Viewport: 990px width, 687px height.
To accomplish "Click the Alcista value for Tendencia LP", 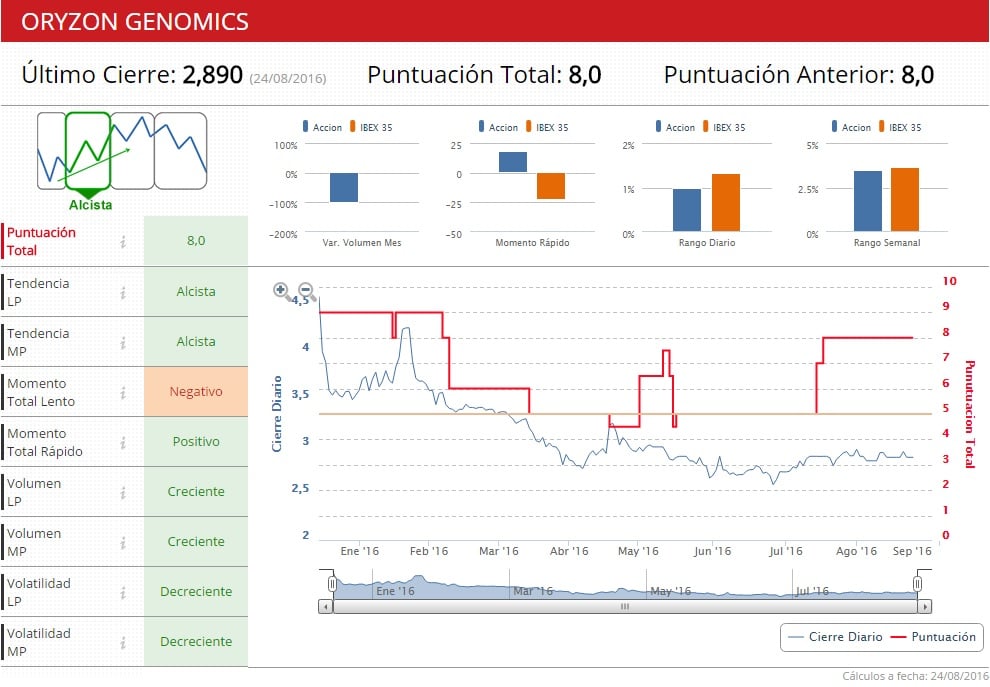I will [196, 291].
